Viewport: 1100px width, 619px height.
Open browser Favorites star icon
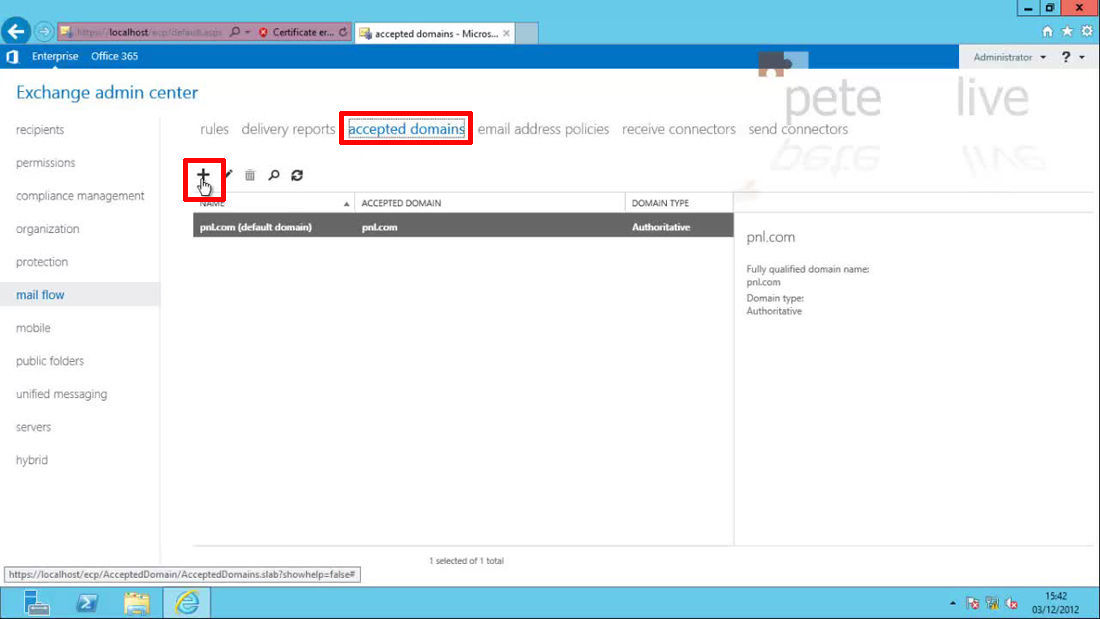[1067, 32]
